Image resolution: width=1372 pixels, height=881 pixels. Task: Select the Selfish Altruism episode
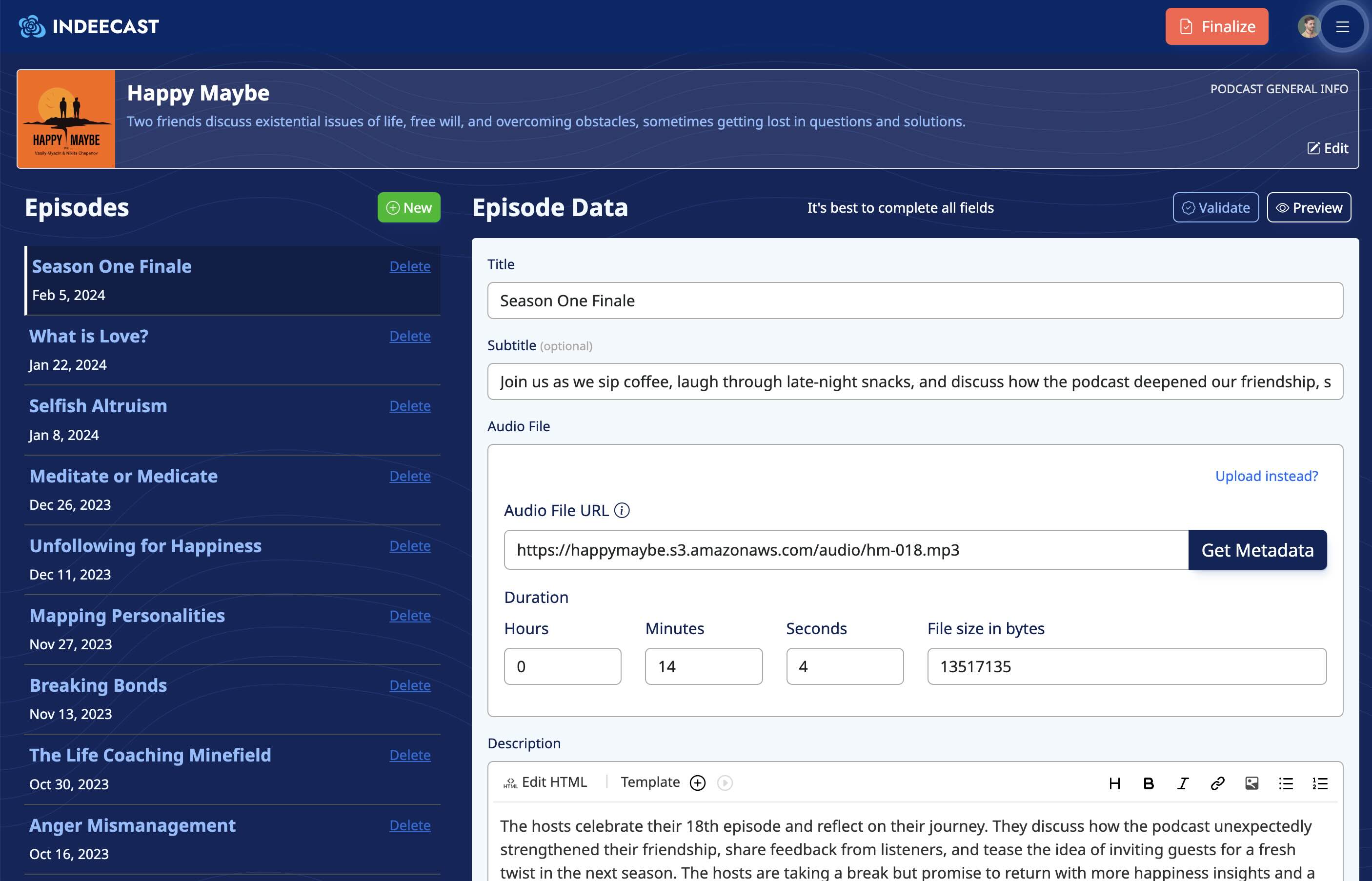[98, 406]
